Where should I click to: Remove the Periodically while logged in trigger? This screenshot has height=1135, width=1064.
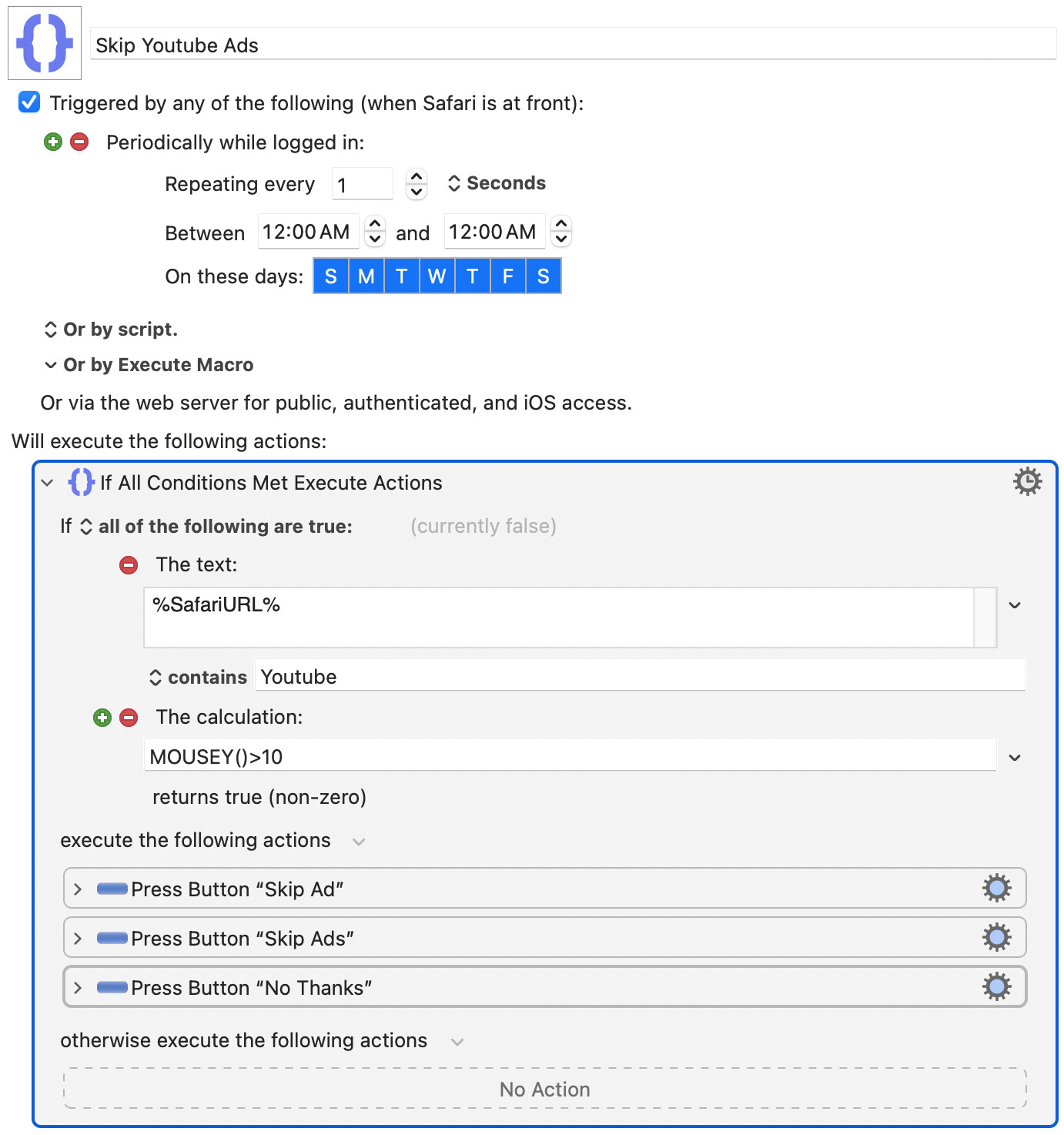coord(79,142)
